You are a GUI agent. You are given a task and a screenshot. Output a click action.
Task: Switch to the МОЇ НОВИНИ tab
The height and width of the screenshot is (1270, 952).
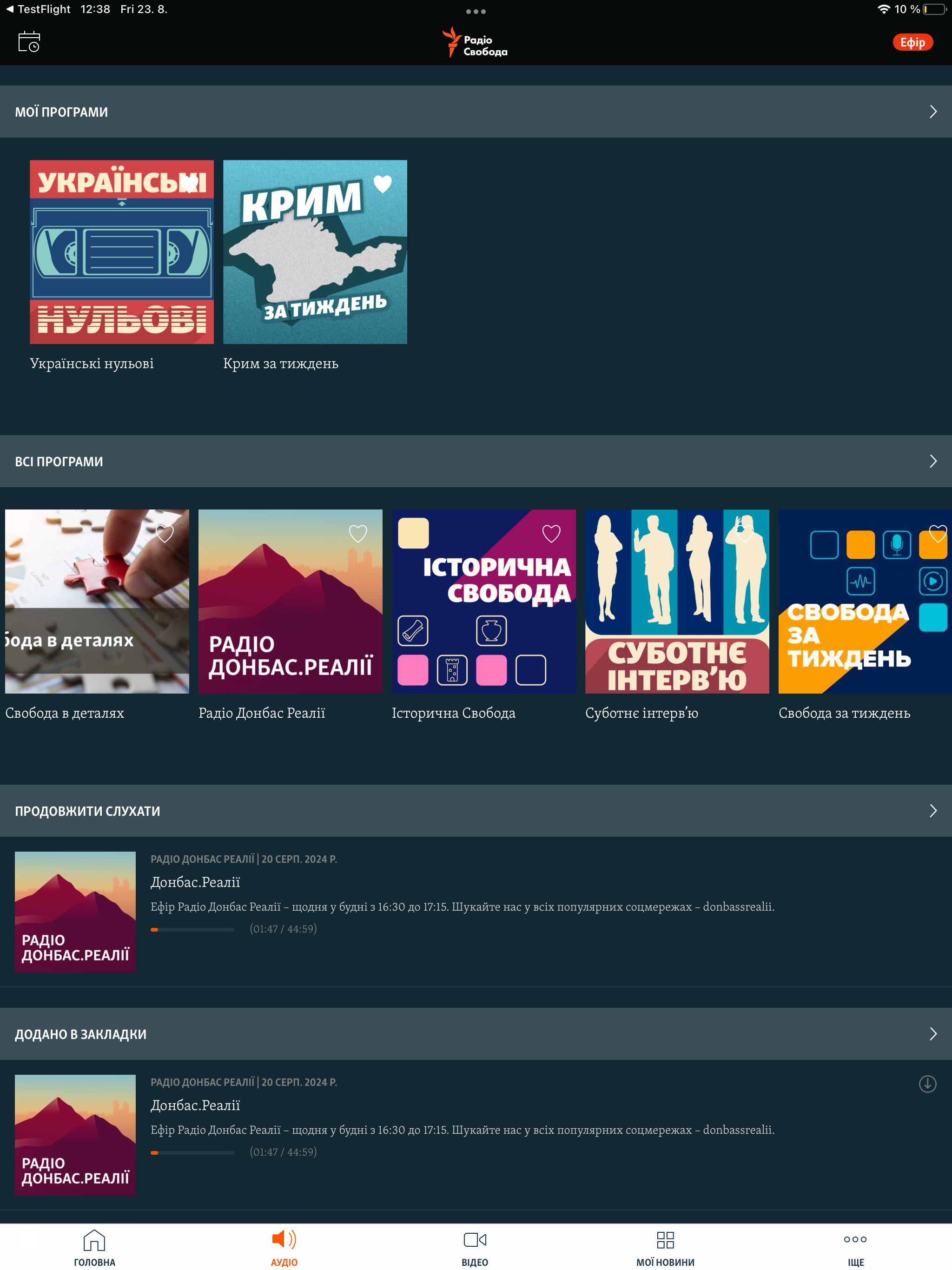tap(665, 1247)
